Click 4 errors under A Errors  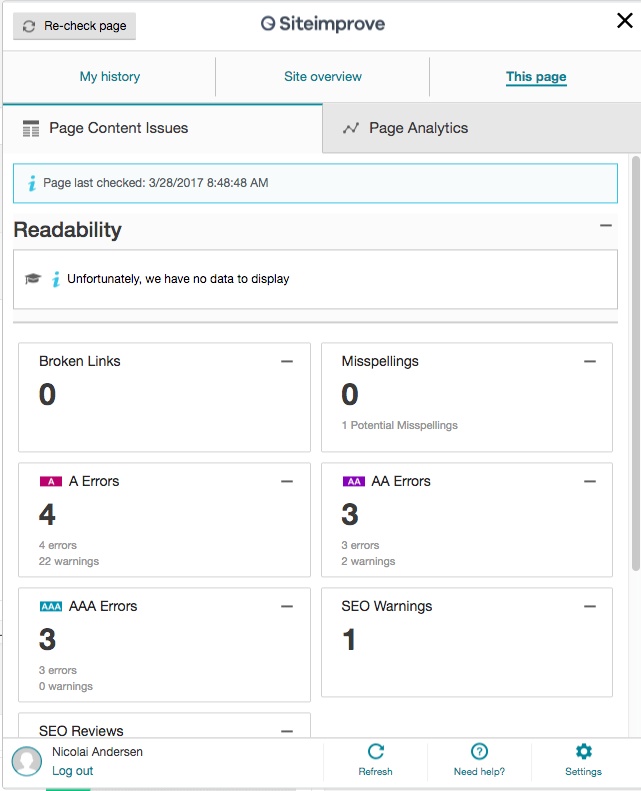(58, 545)
